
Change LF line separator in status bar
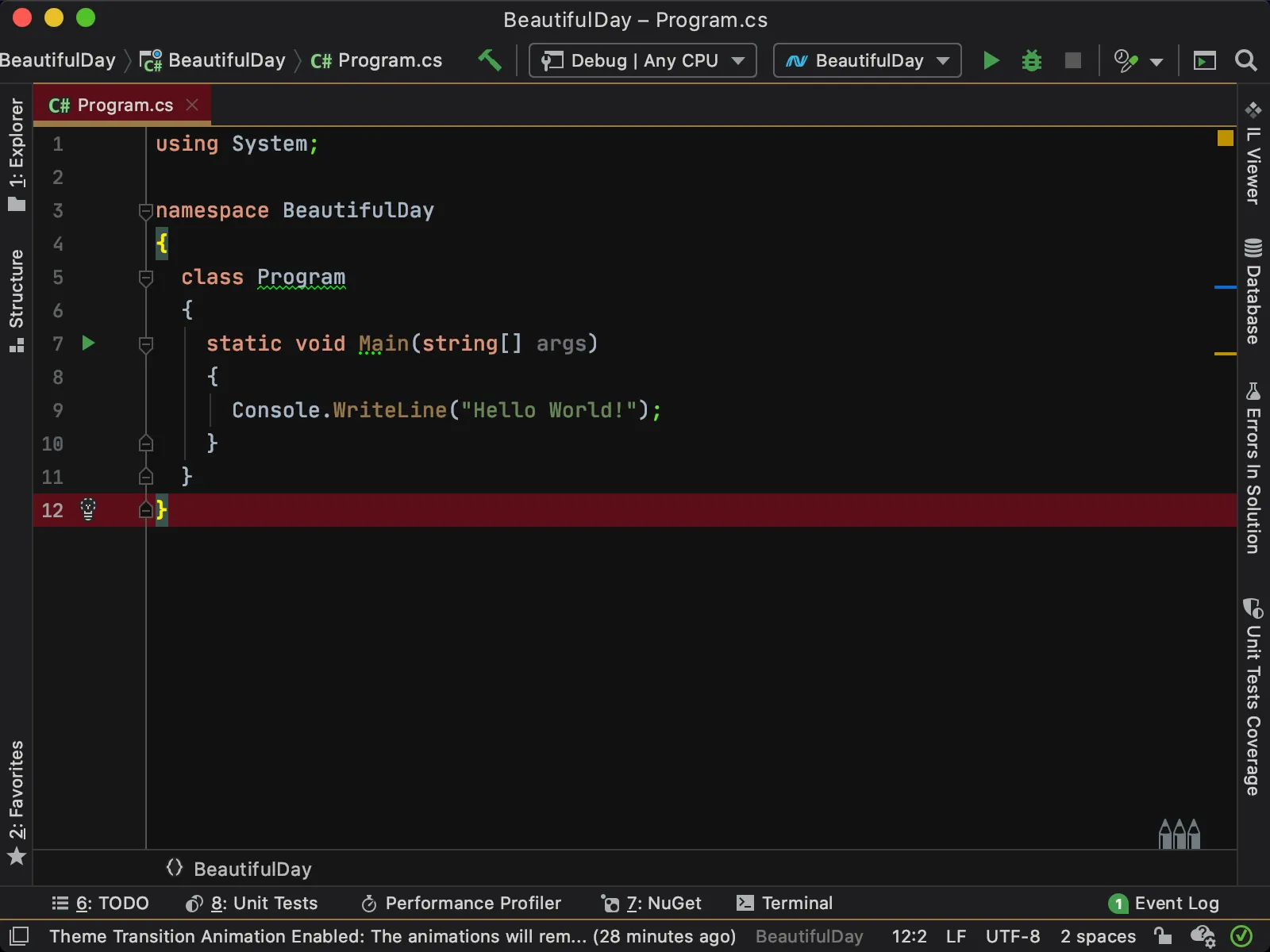(956, 936)
